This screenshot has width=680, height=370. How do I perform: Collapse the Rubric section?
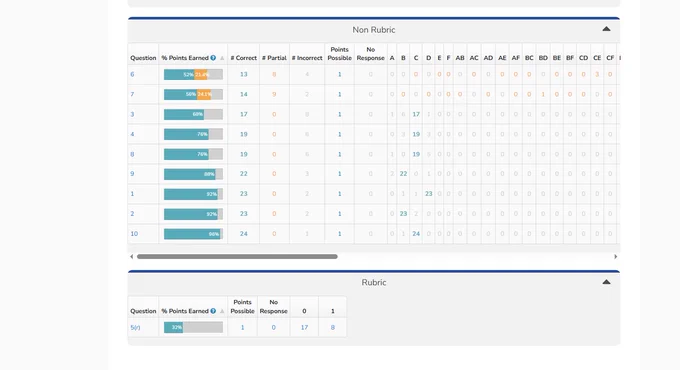[606, 282]
